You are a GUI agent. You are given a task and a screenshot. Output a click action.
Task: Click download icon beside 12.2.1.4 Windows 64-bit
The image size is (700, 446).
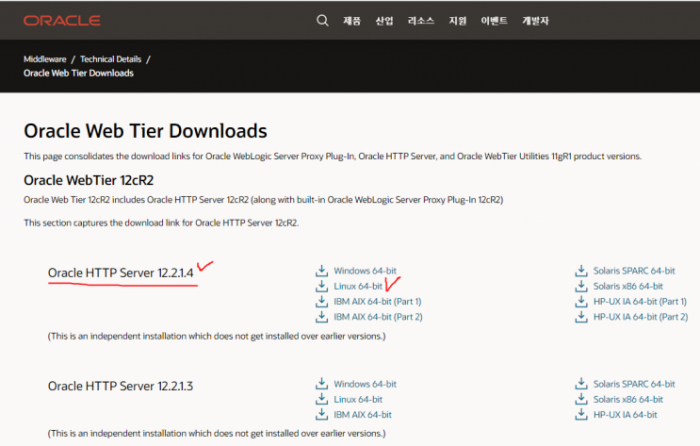tap(321, 271)
